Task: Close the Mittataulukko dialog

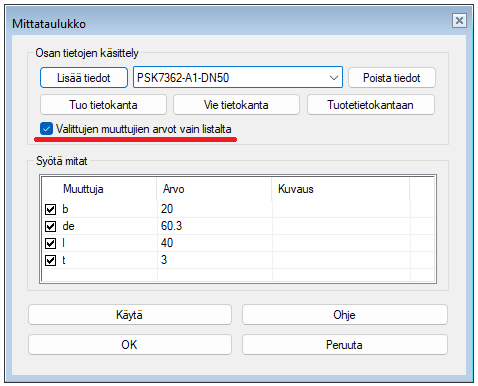Action: tap(459, 21)
